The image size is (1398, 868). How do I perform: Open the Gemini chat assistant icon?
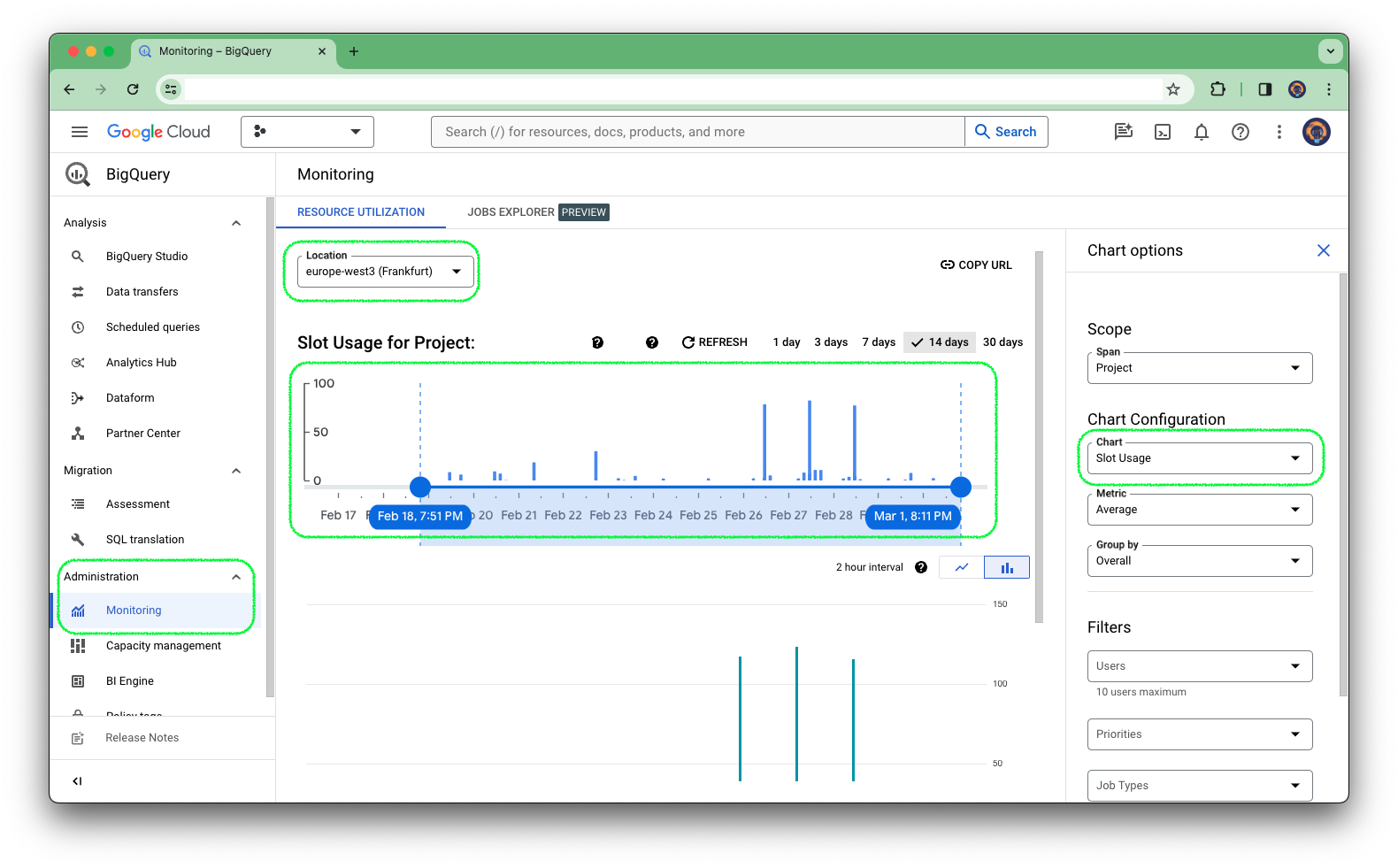click(x=1124, y=132)
